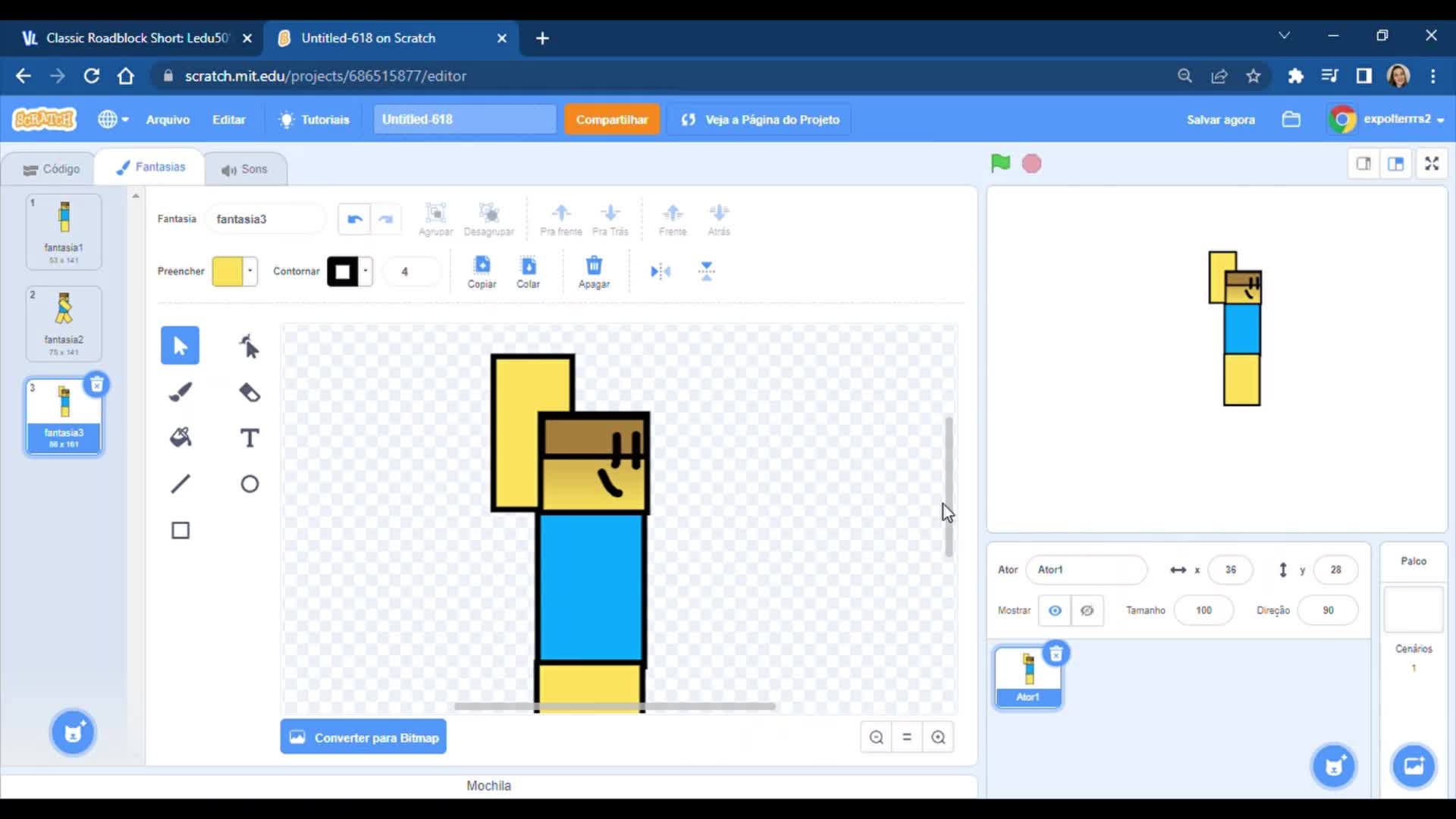Zoom in on the paint canvas
This screenshot has height=819, width=1456.
(938, 737)
